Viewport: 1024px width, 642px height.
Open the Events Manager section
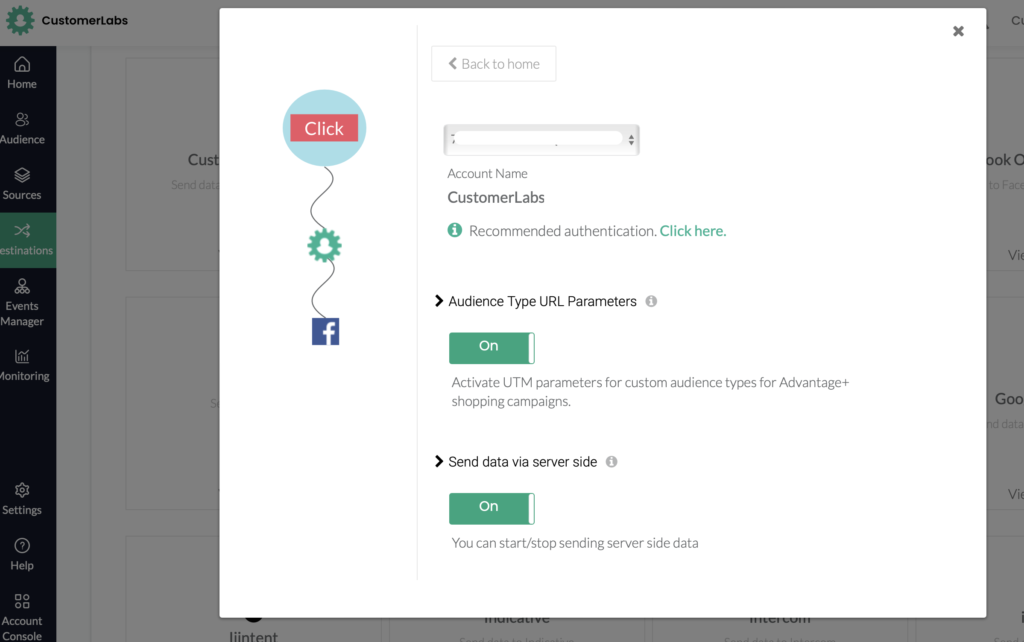pyautogui.click(x=21, y=296)
